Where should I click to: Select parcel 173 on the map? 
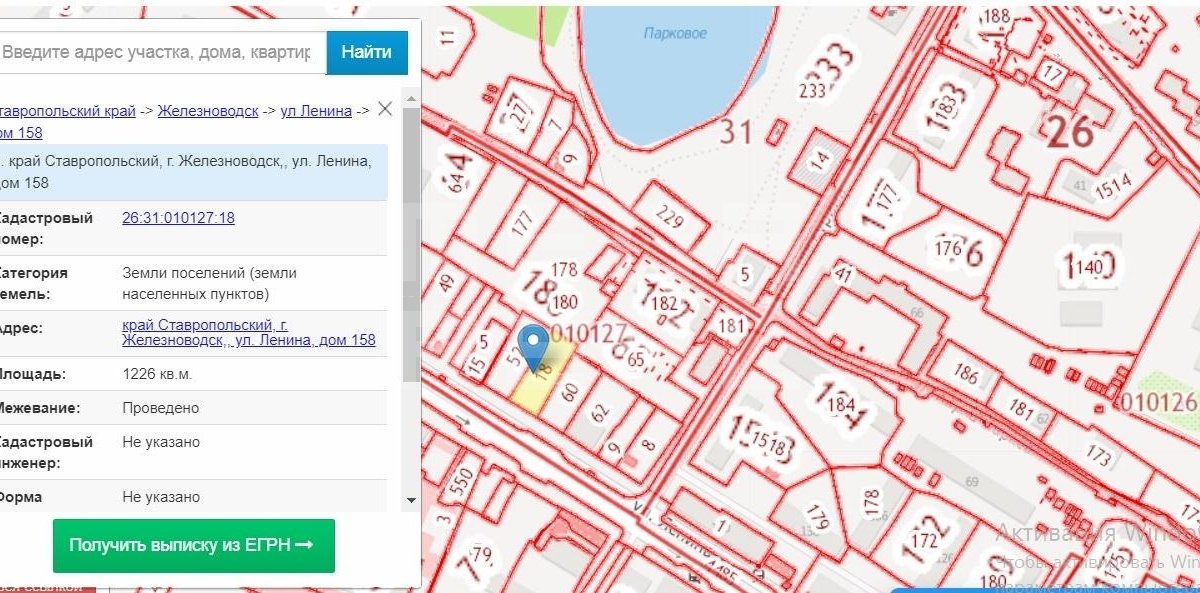tap(1097, 457)
